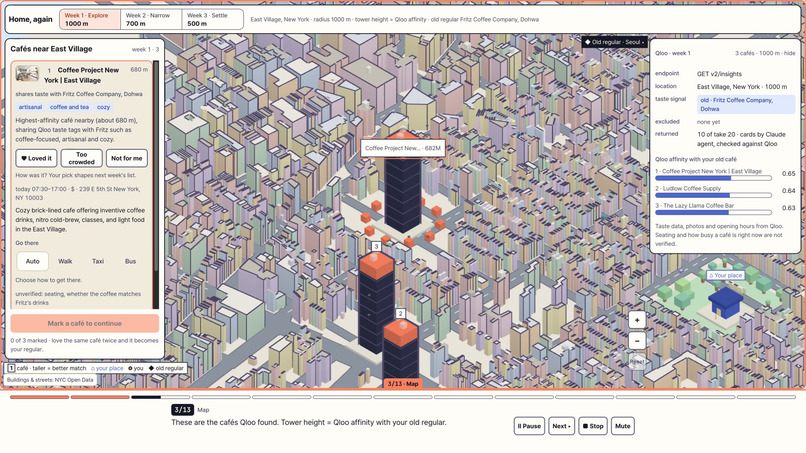Click the 239 E 5th St address line

[x=77, y=193]
